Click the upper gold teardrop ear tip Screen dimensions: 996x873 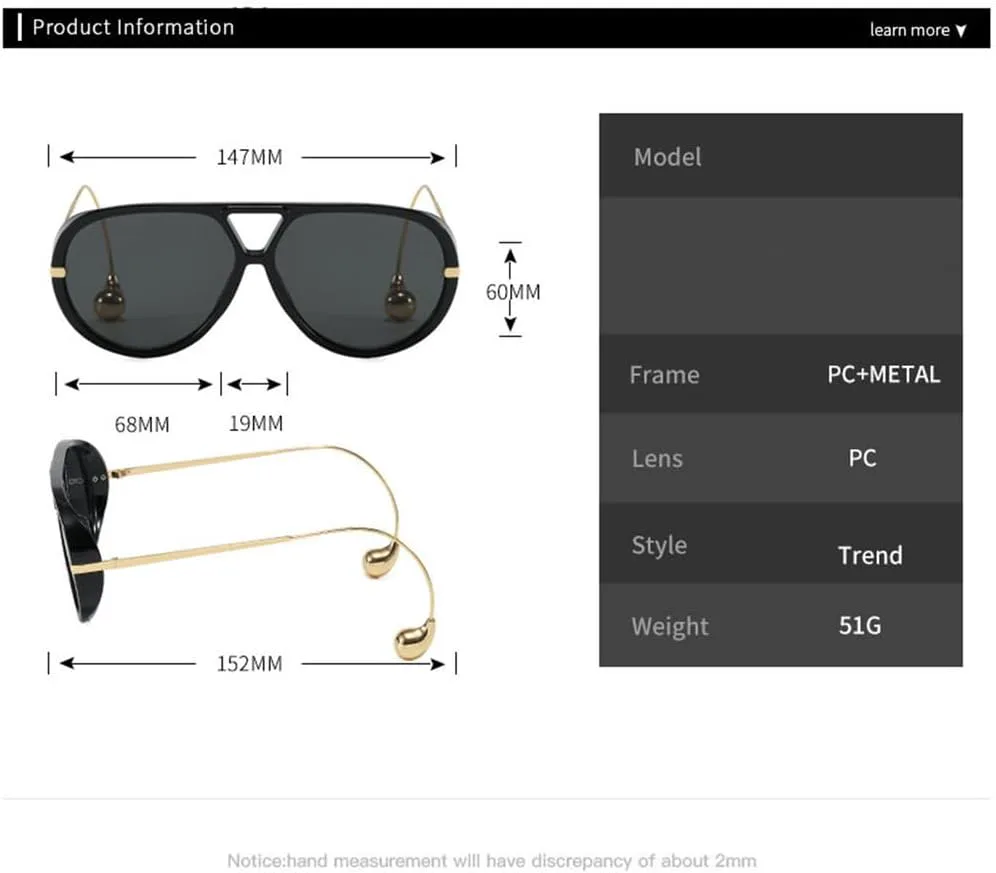coord(382,562)
